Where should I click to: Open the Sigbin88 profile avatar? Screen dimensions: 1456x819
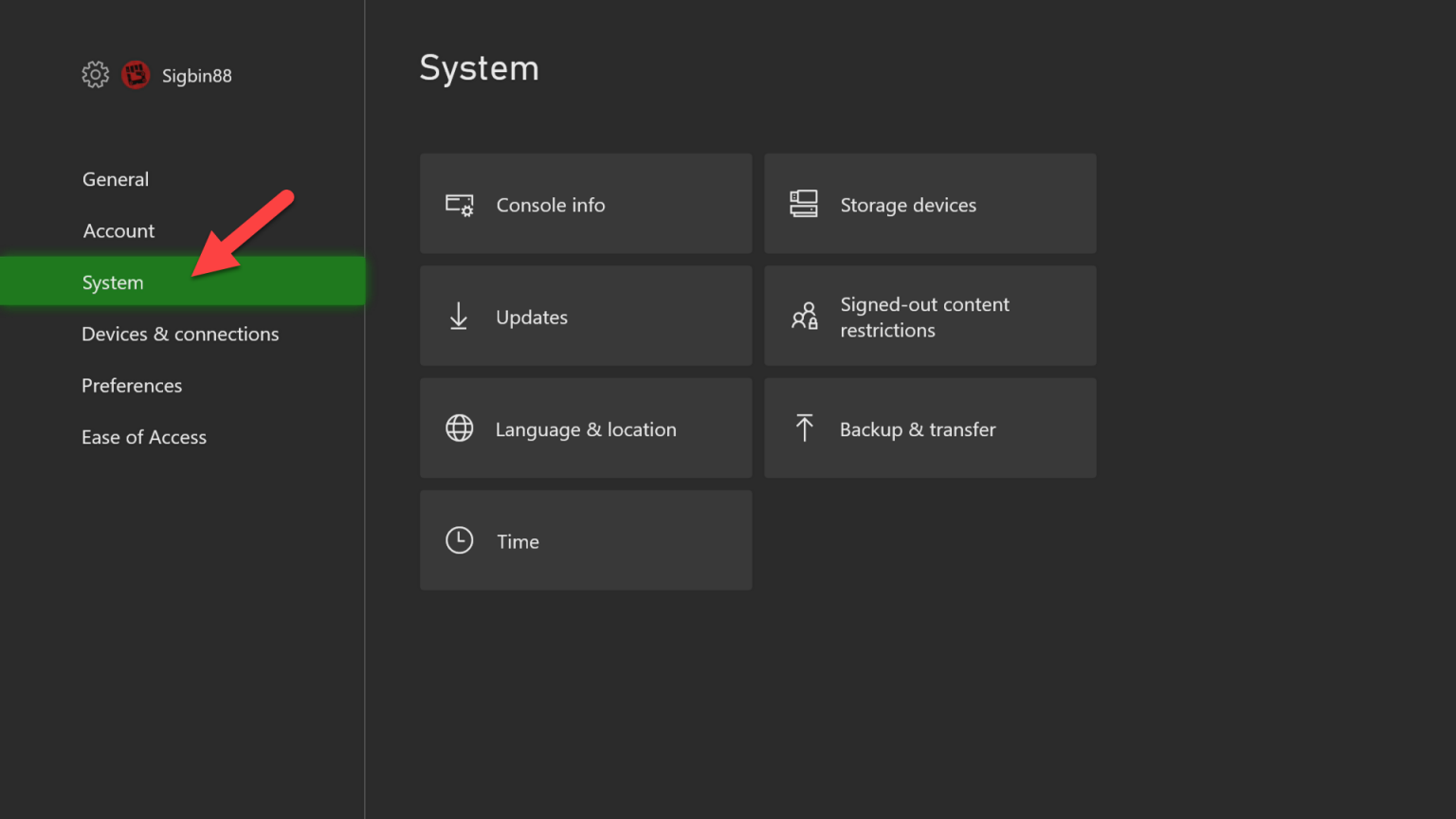136,75
